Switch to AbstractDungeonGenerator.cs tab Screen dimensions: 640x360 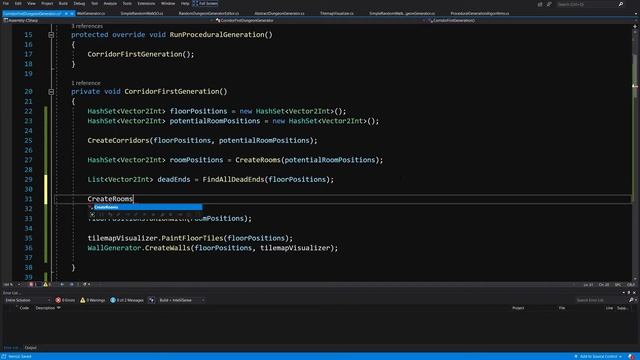[x=279, y=13]
